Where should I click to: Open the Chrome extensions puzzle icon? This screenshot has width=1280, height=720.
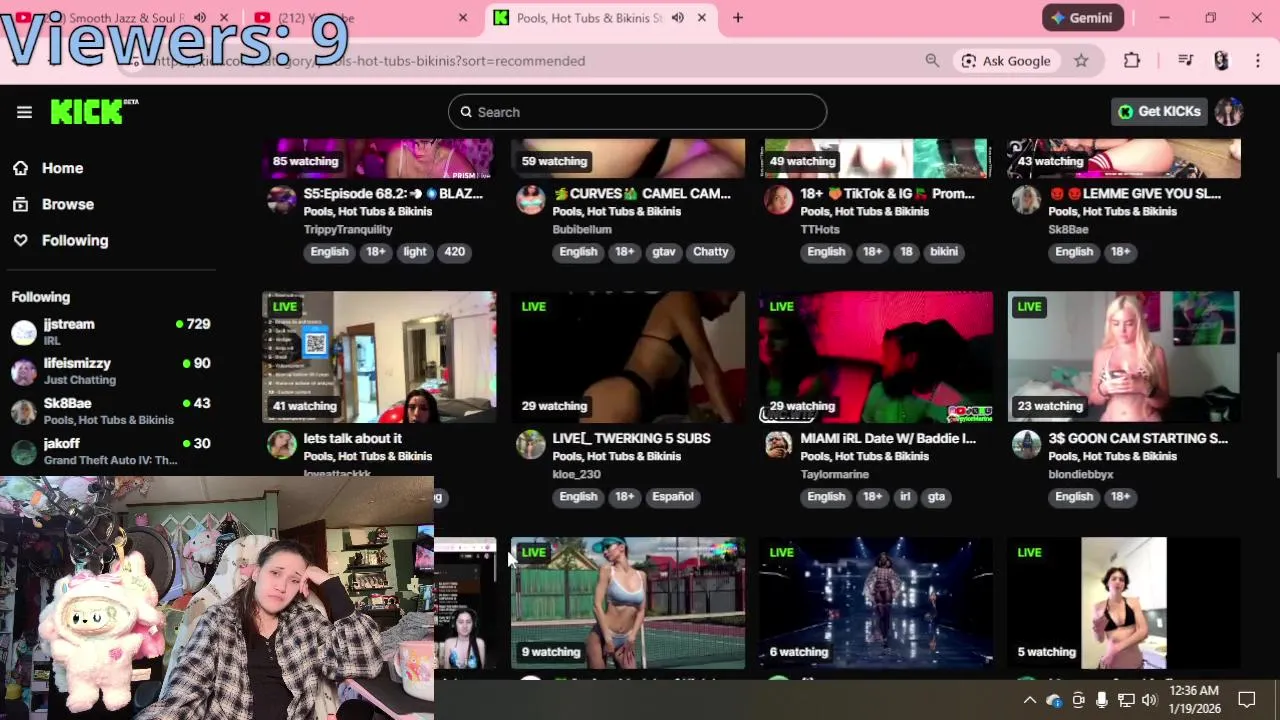pyautogui.click(x=1132, y=61)
